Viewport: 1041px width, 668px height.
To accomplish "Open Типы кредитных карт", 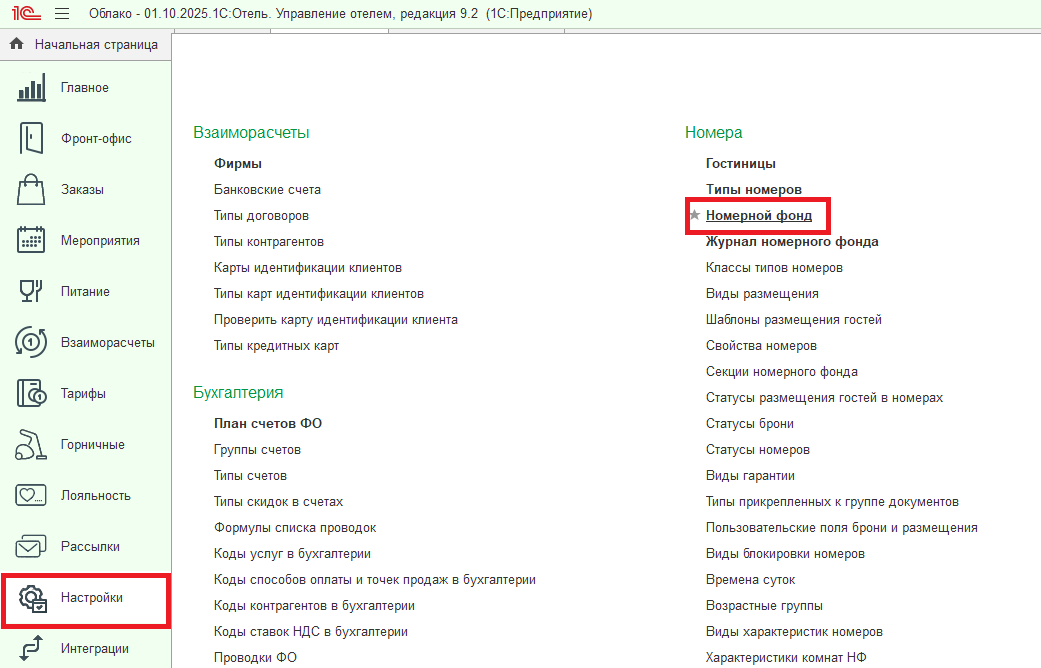I will (x=276, y=345).
